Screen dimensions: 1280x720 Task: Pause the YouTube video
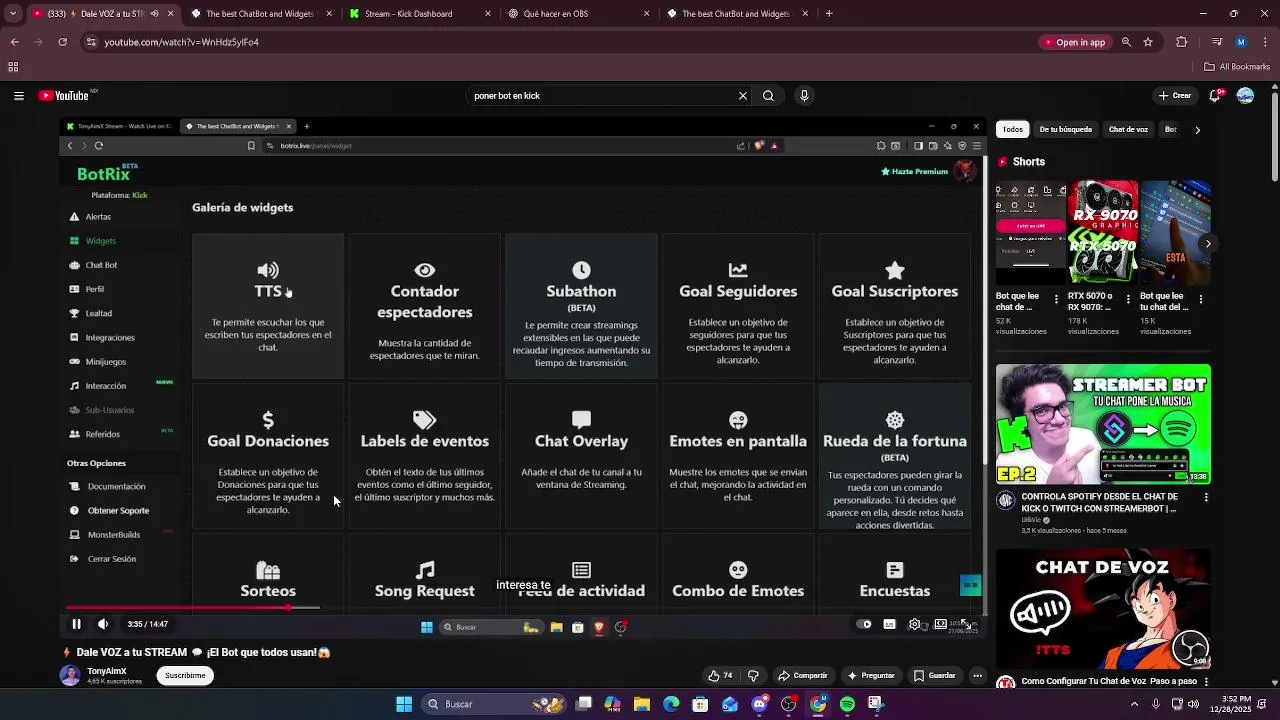click(x=76, y=624)
